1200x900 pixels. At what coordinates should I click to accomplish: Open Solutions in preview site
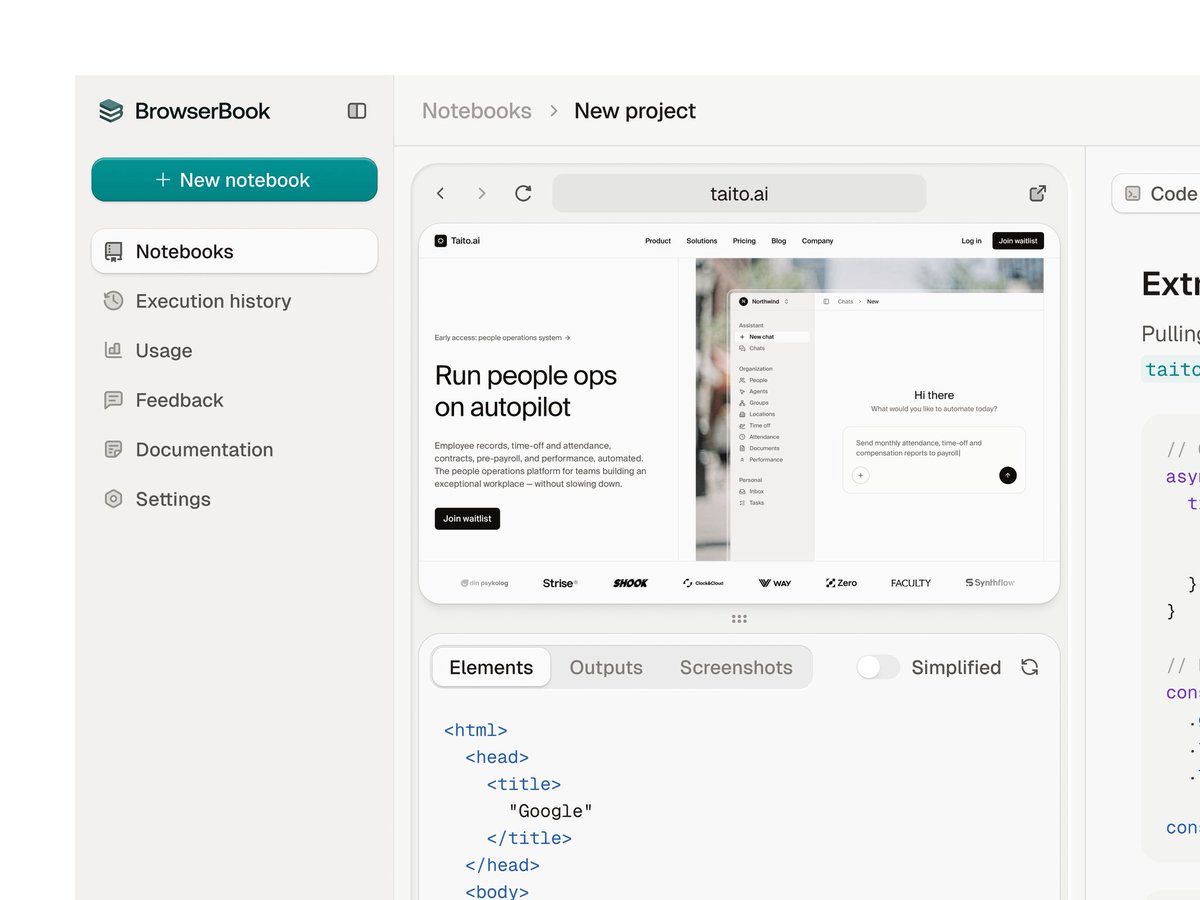(x=702, y=241)
